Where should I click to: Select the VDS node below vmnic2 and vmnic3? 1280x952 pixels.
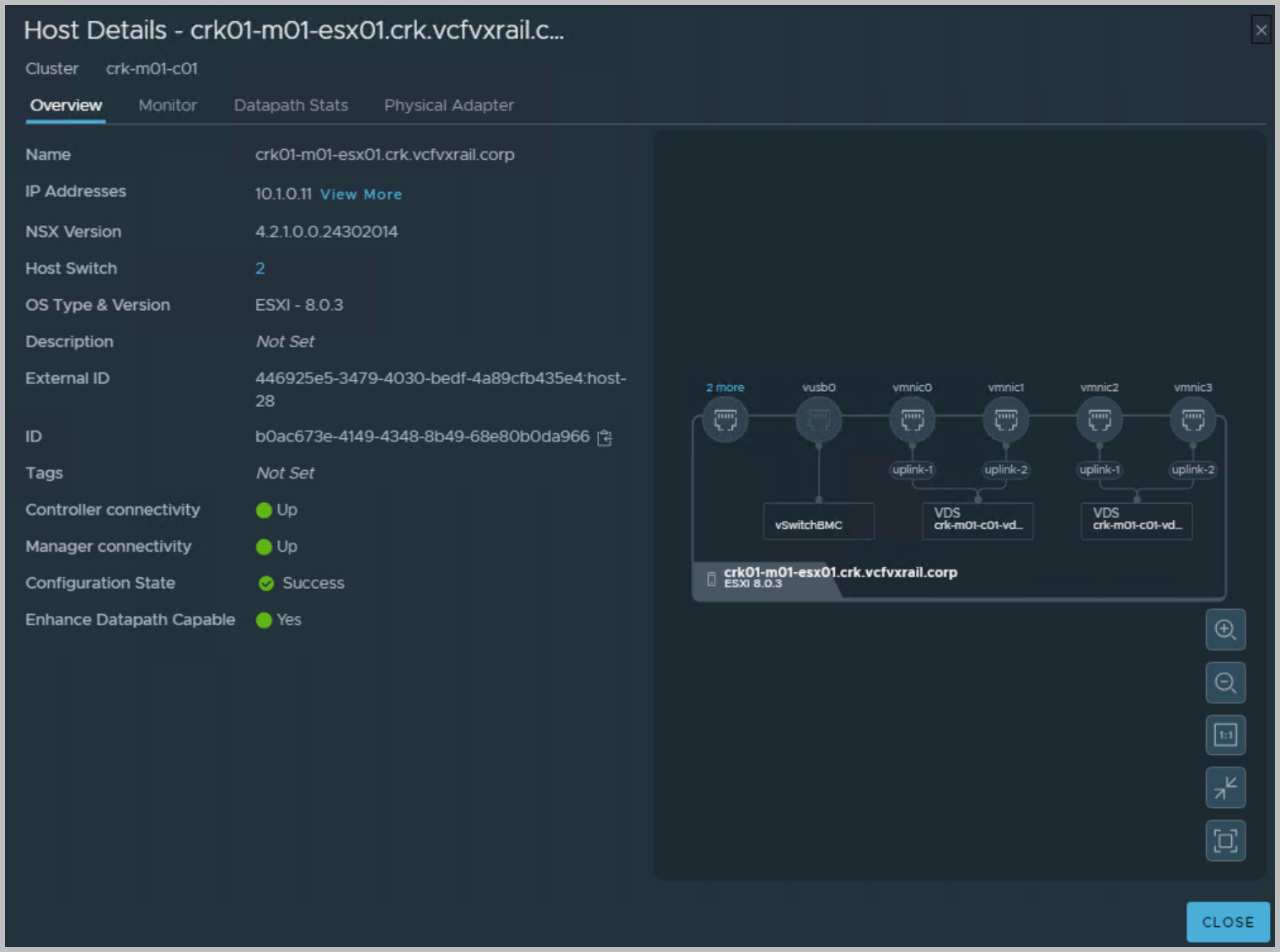click(1137, 521)
